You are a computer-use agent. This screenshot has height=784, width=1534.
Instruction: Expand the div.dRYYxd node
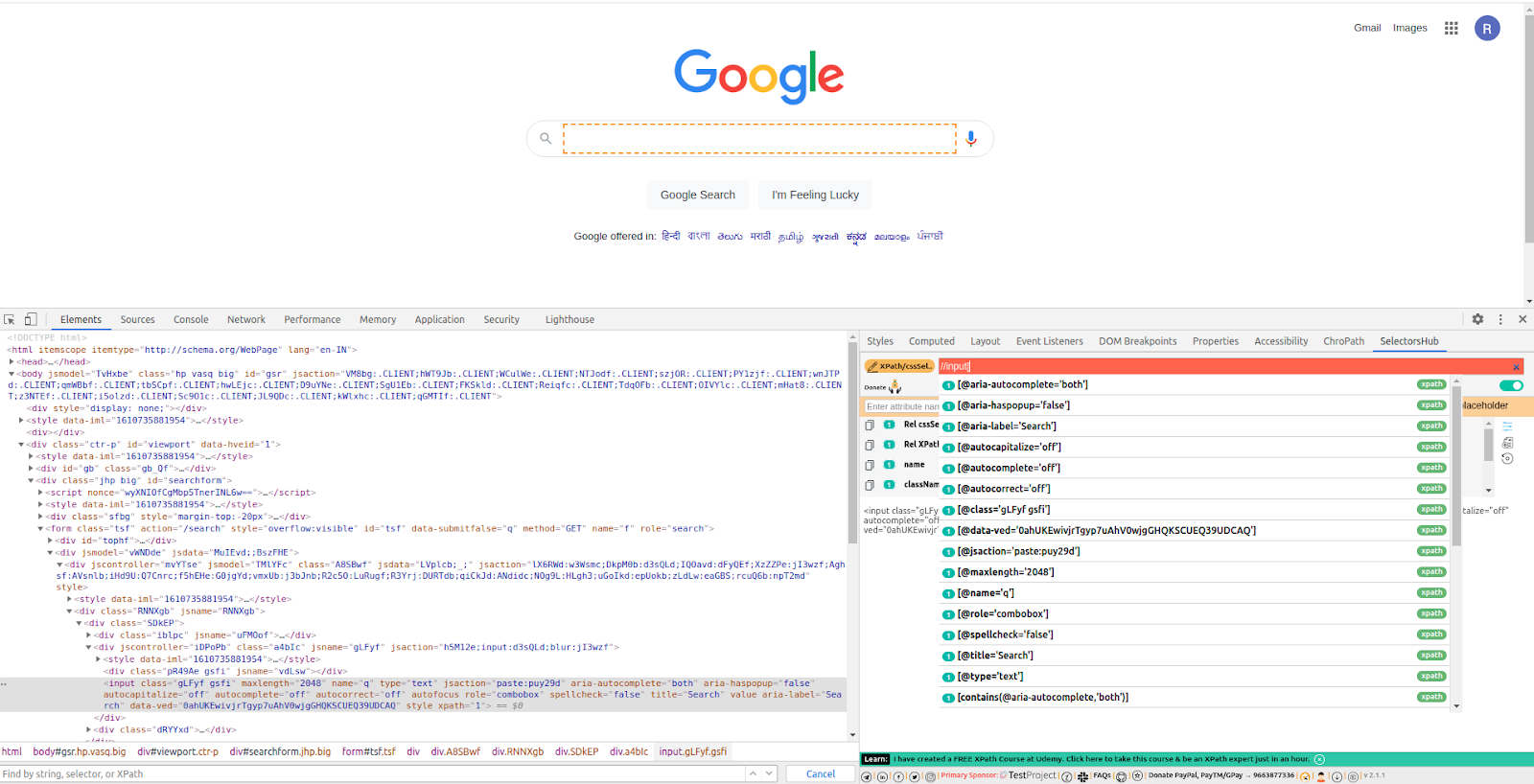(x=88, y=729)
